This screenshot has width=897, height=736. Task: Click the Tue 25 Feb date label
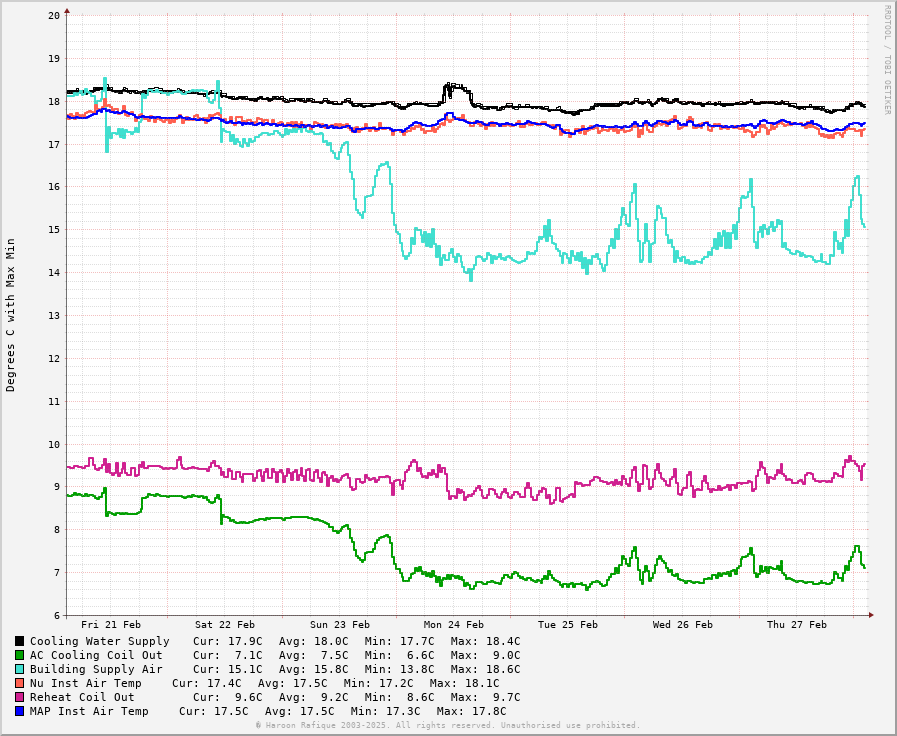[x=568, y=625]
